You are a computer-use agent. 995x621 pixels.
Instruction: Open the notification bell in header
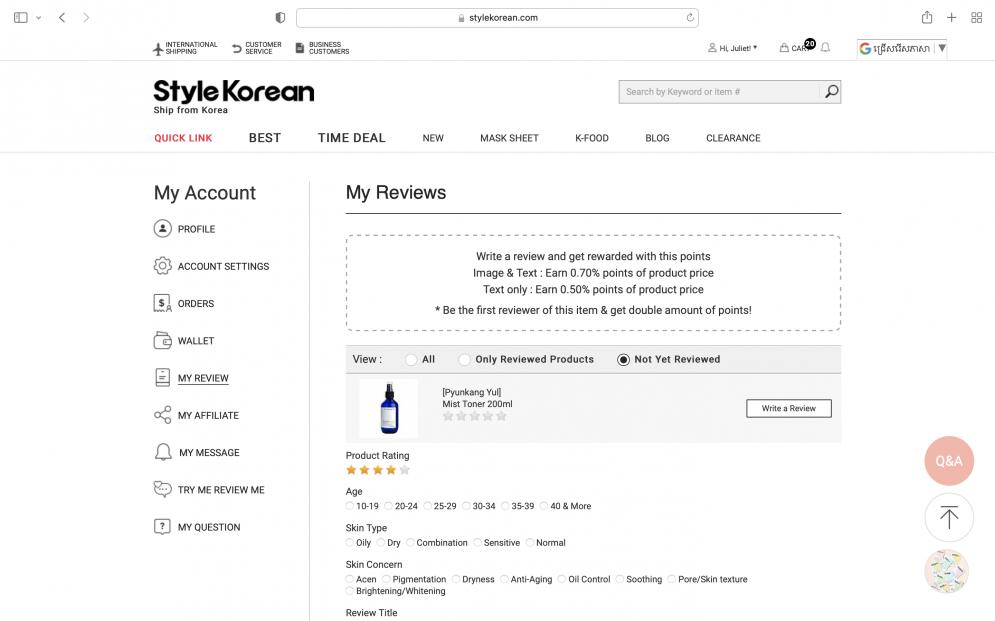click(x=826, y=48)
